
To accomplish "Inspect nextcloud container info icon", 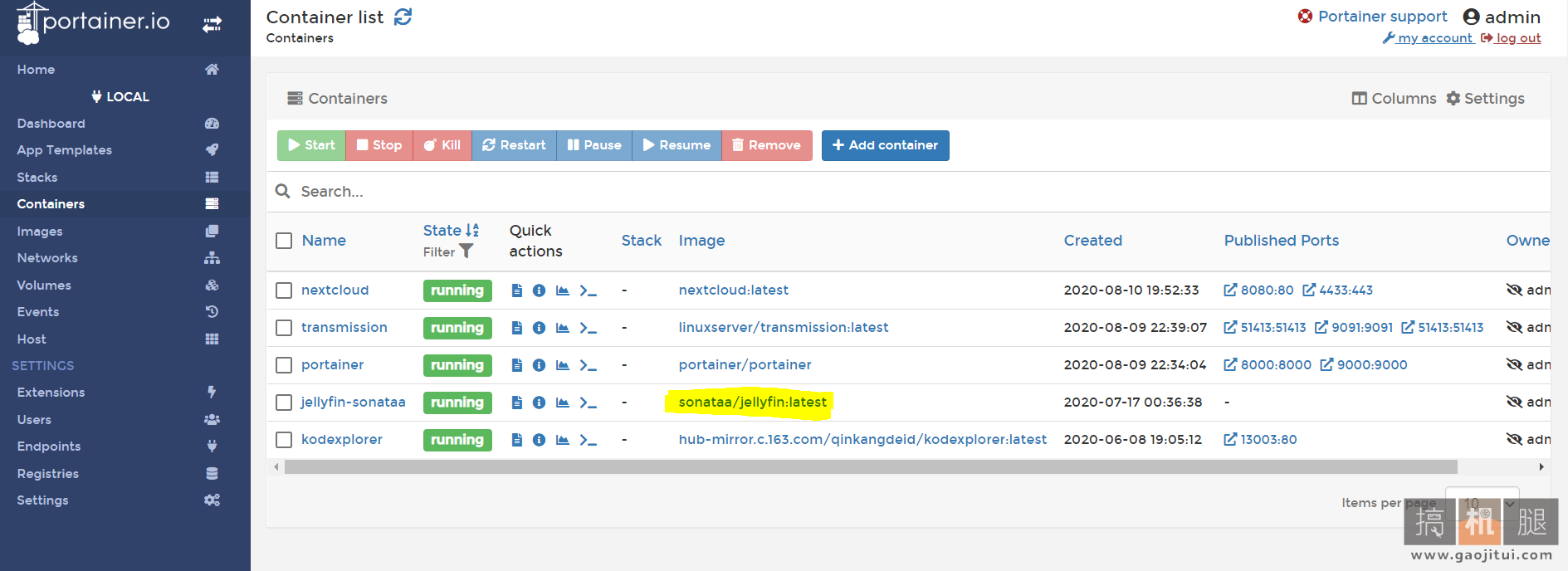I will tap(539, 290).
